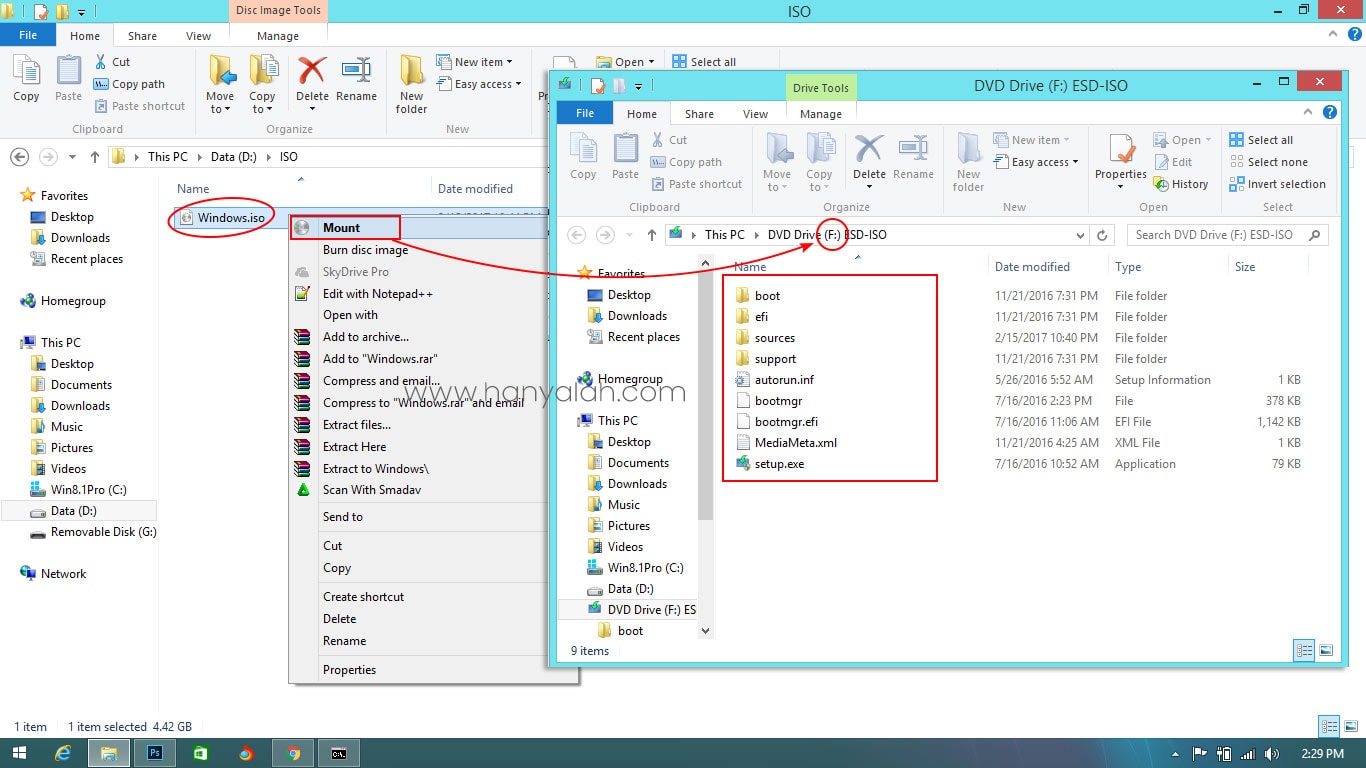Open Command Prompt from the taskbar
Viewport: 1366px width, 768px height.
click(x=339, y=753)
